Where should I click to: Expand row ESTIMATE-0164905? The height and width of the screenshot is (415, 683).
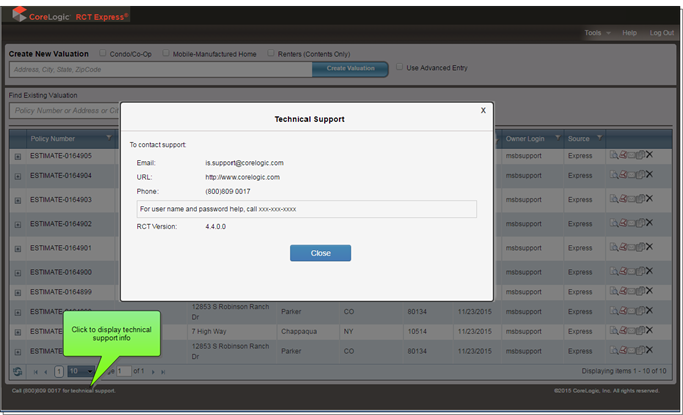point(18,156)
